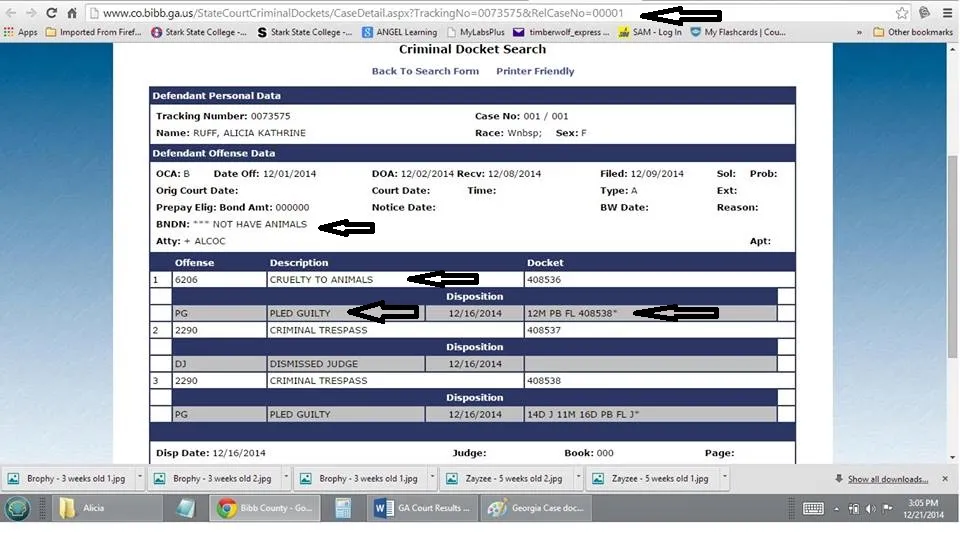Open the My Flashcards bookmark
Viewport: 960px width, 539px height.
coord(738,32)
